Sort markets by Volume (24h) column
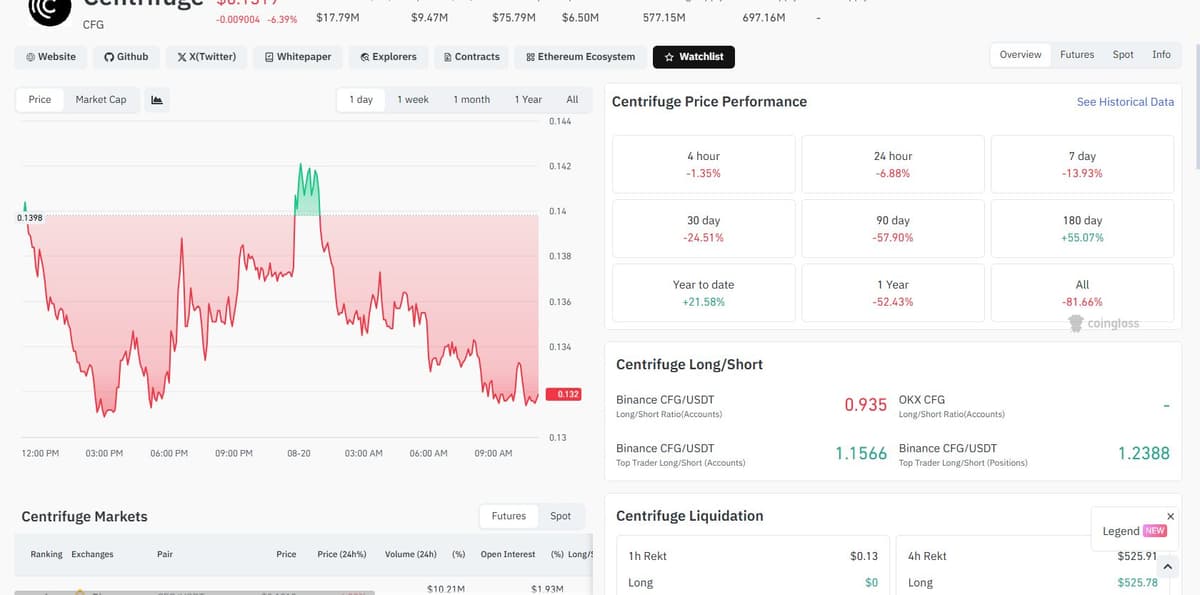This screenshot has width=1200, height=595. pos(411,554)
